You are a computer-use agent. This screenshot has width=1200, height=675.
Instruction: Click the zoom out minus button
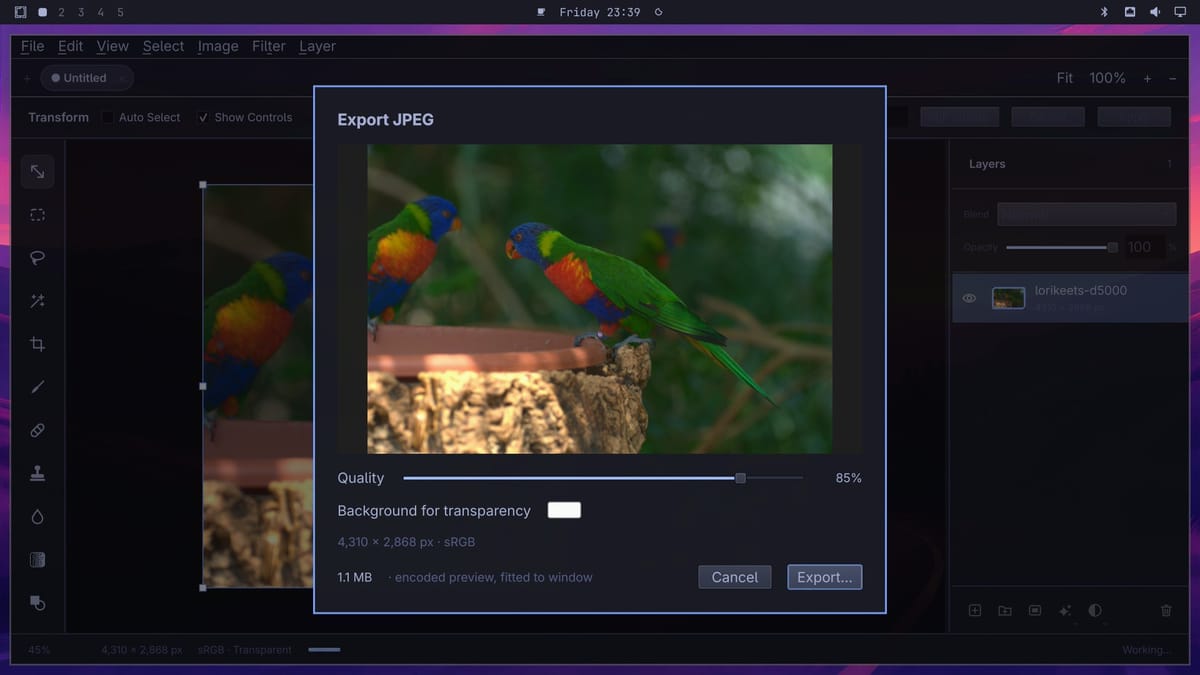1172,78
